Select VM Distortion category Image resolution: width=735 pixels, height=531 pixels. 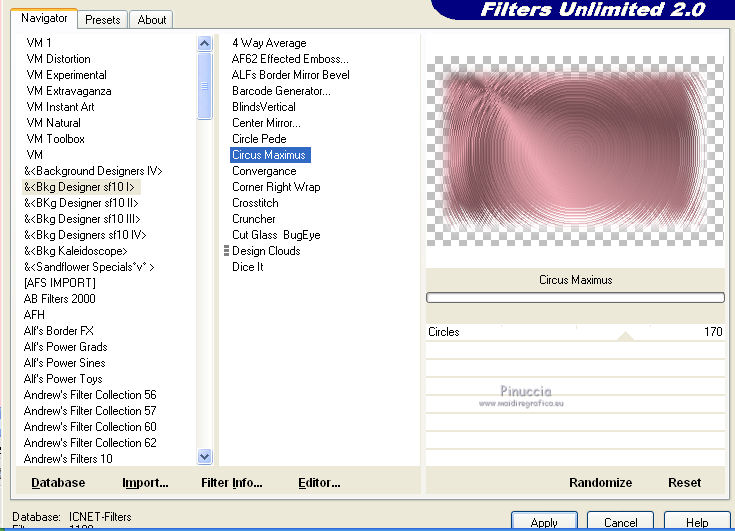(x=59, y=59)
